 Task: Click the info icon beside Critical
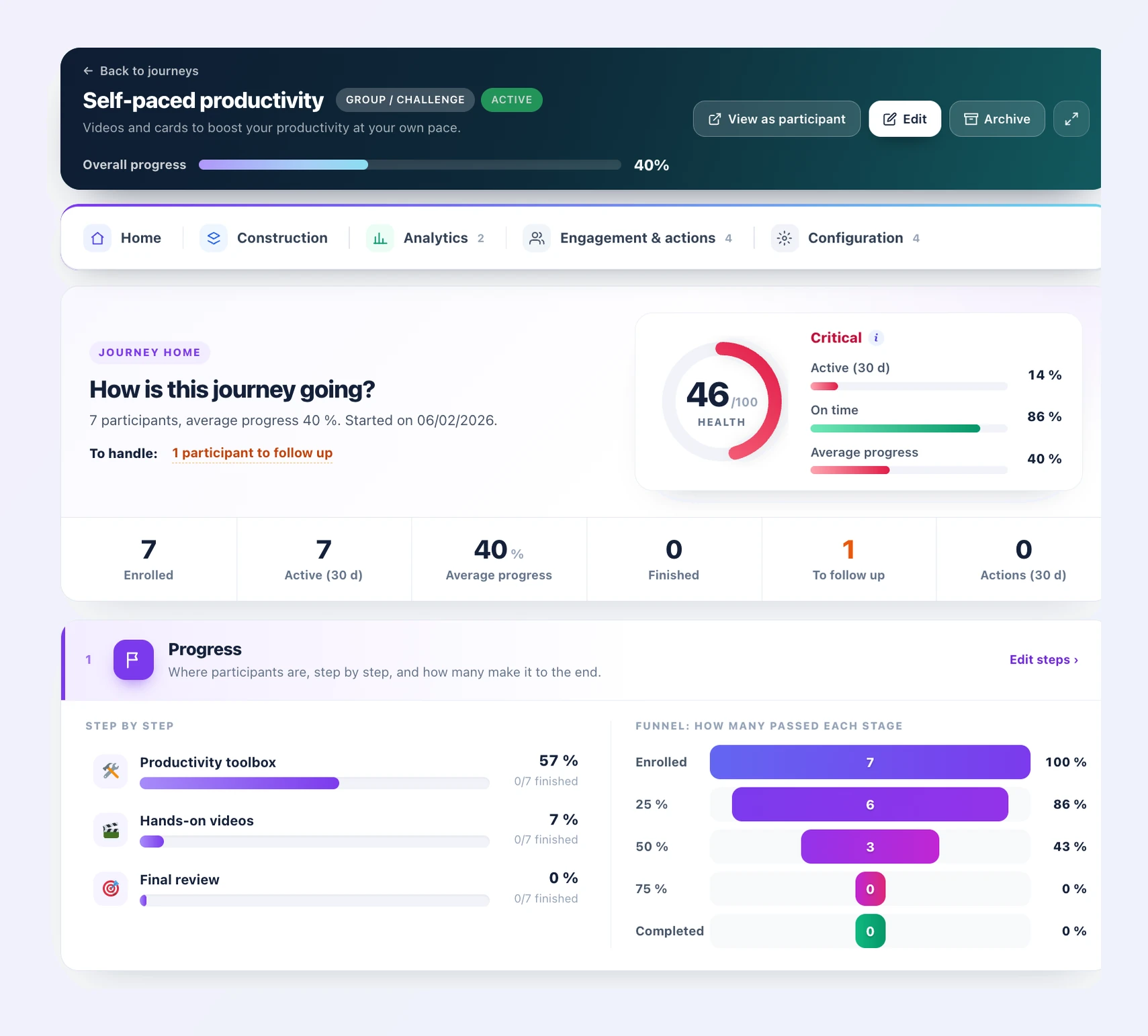pos(876,338)
